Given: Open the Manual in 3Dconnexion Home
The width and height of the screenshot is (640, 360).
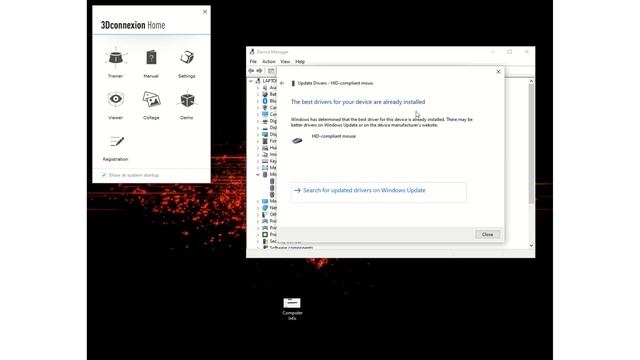Looking at the screenshot, I should 151,63.
